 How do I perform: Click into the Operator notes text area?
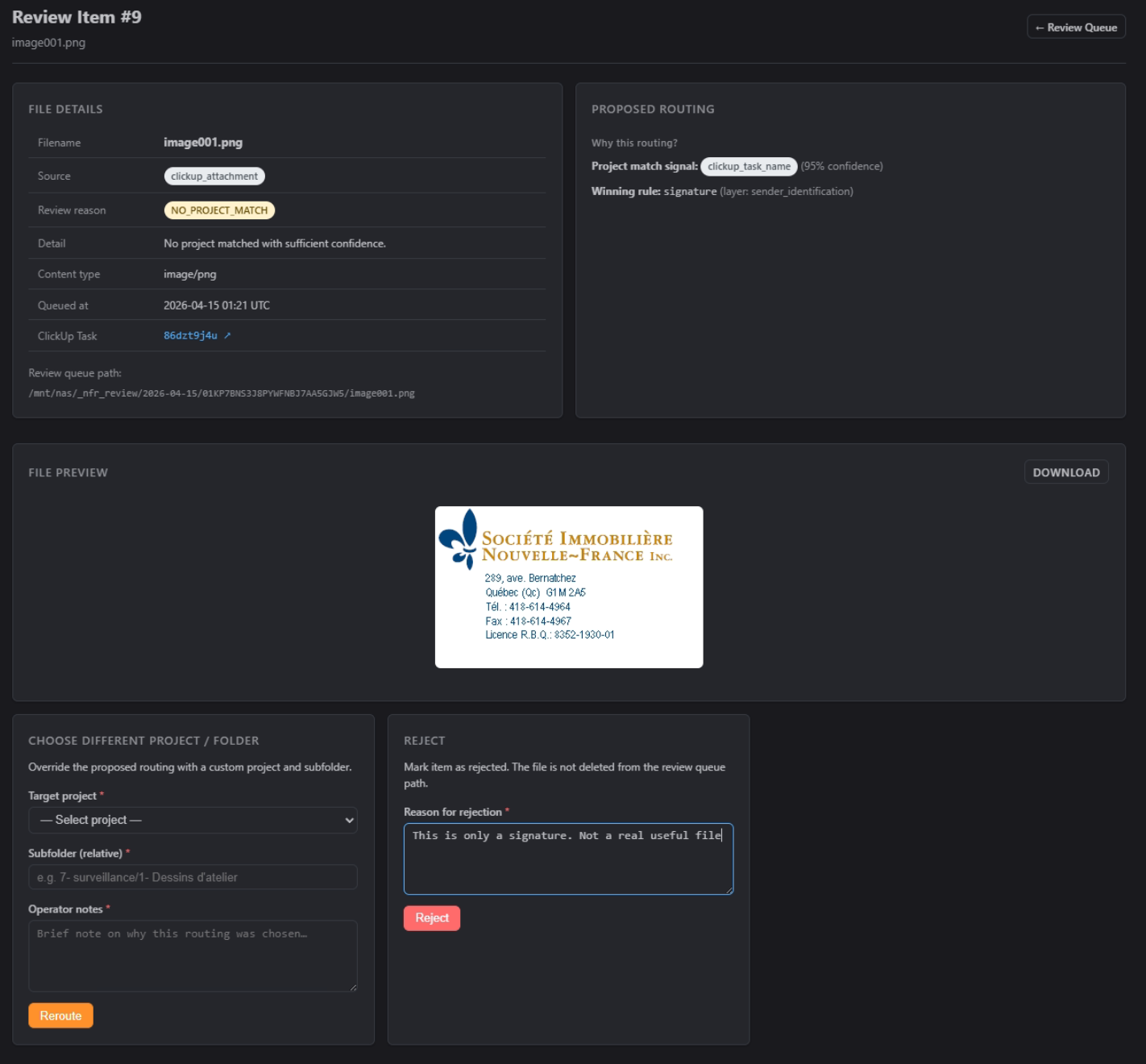pyautogui.click(x=193, y=955)
